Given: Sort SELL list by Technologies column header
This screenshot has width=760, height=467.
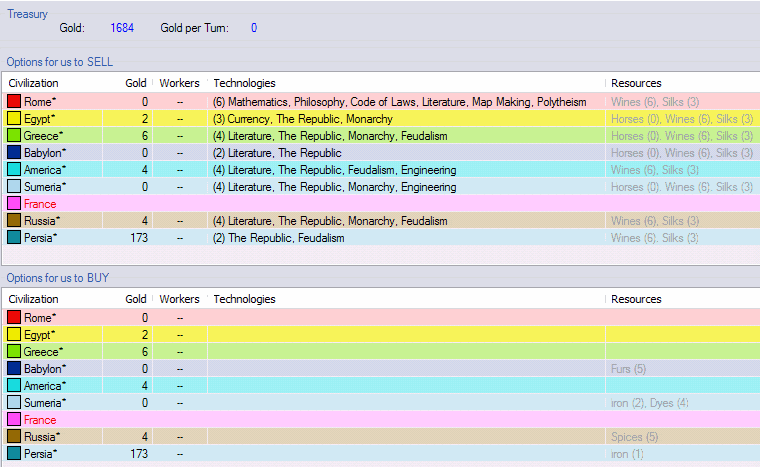Looking at the screenshot, I should click(x=244, y=83).
